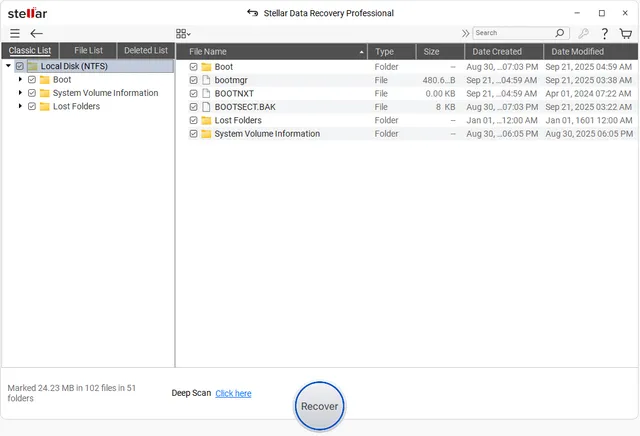Open help via question mark icon
The width and height of the screenshot is (640, 436).
point(604,33)
